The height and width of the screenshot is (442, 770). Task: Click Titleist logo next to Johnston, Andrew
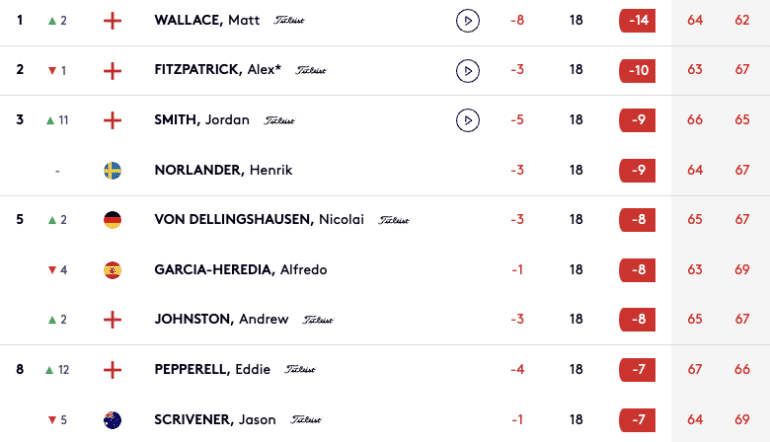click(318, 320)
